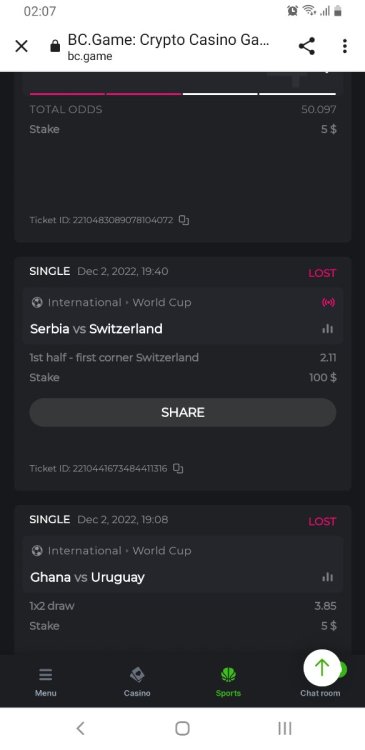Tap the Android back navigation button
Screen dimensions: 365x750
(80, 728)
